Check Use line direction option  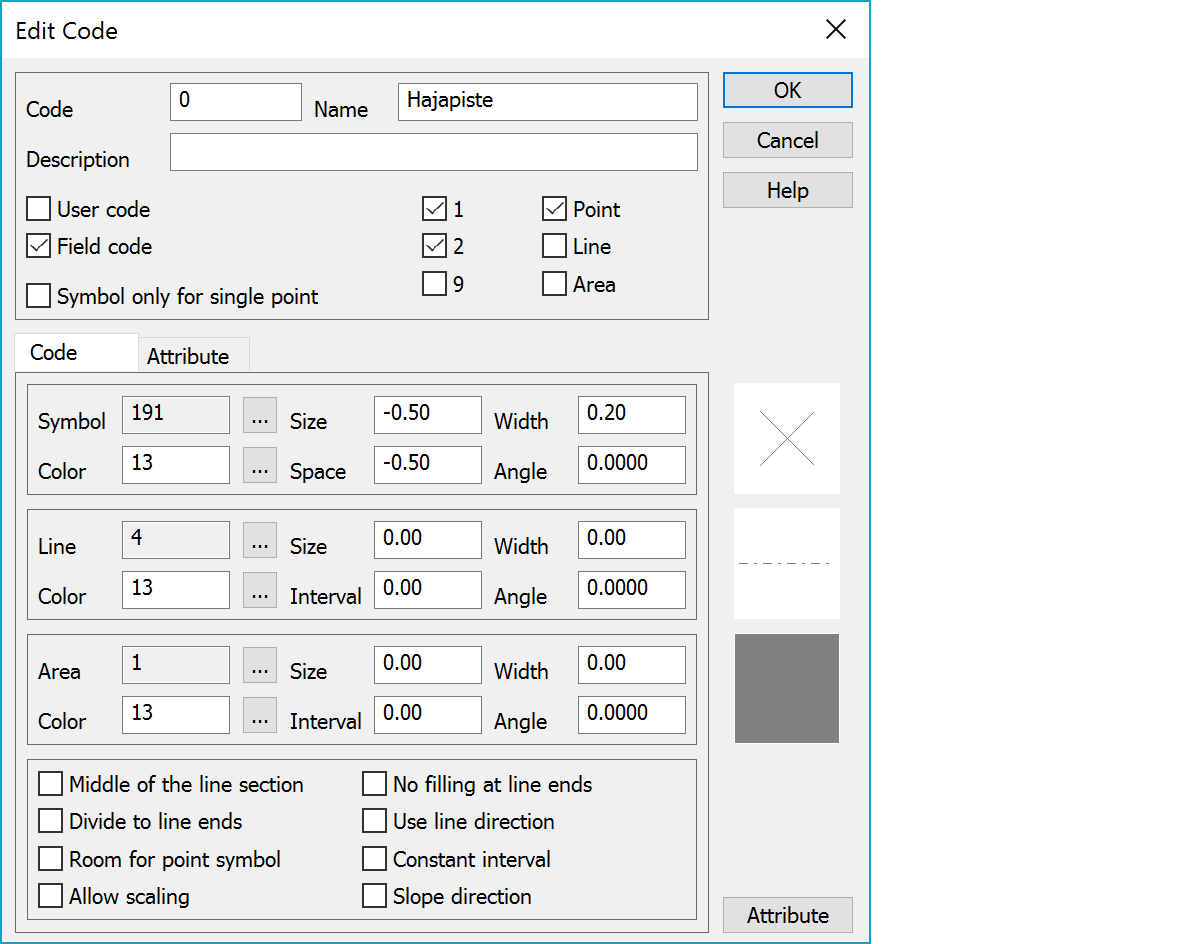click(374, 821)
